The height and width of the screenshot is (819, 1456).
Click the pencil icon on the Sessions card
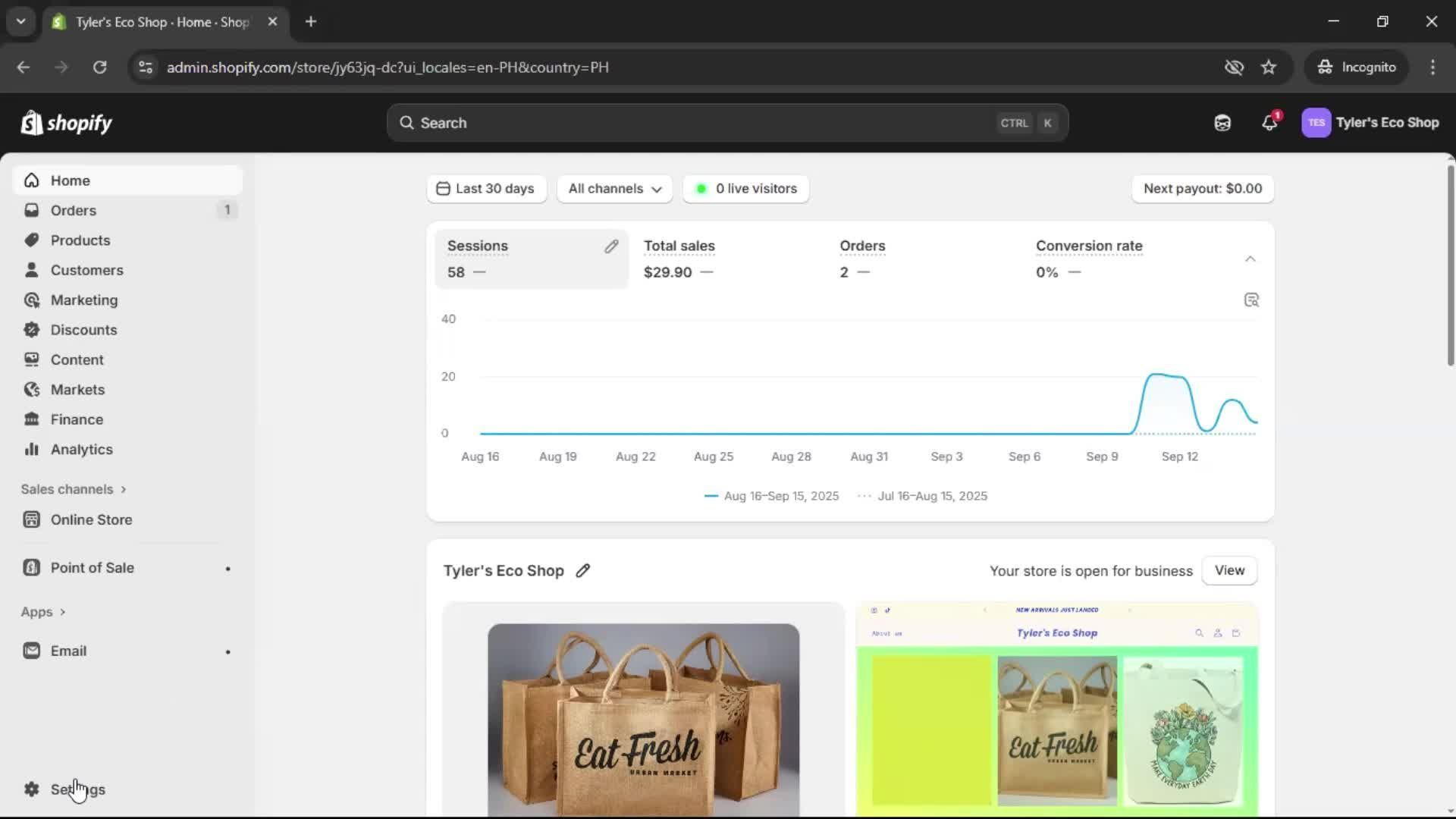coord(611,246)
